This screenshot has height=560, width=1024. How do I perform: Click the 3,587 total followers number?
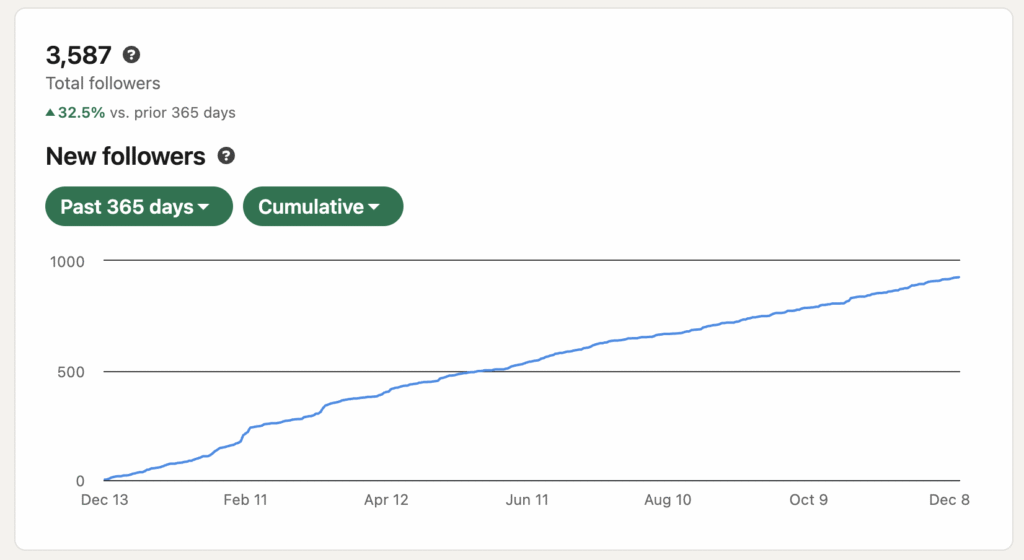[x=78, y=55]
